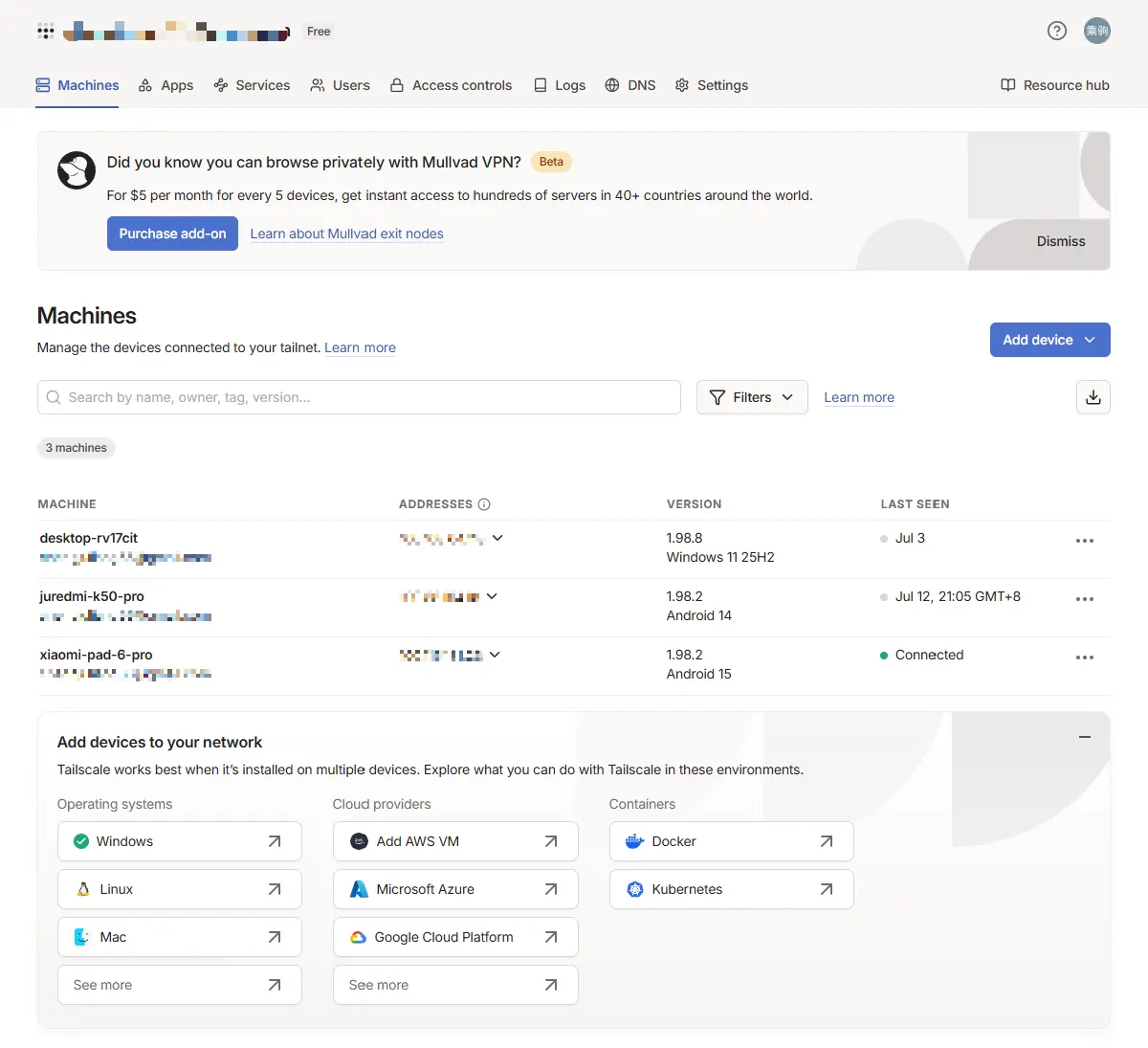Viewport: 1148px width, 1048px height.
Task: Go to the Users tab
Action: (340, 85)
